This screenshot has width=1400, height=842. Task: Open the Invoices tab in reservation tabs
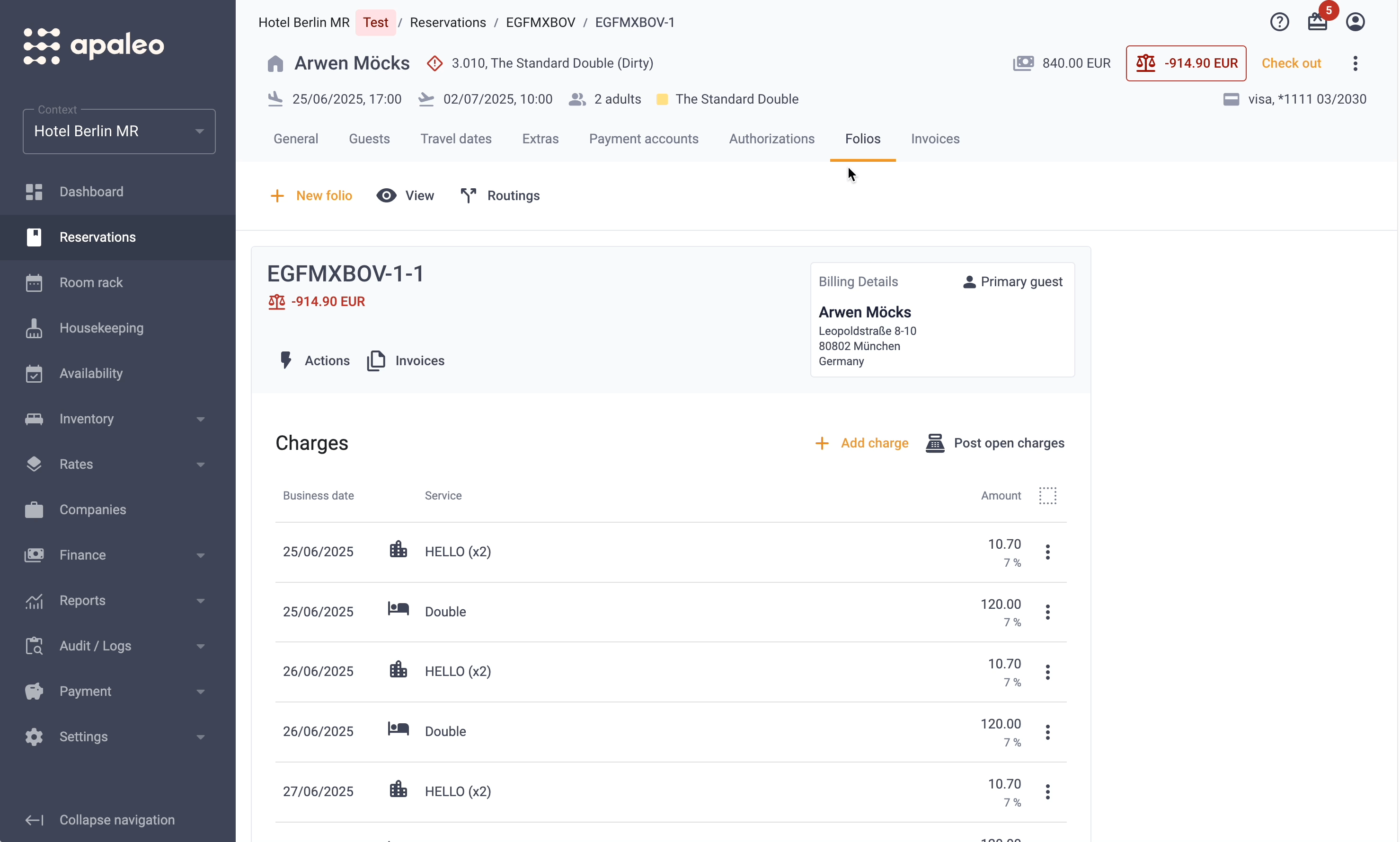pos(935,139)
